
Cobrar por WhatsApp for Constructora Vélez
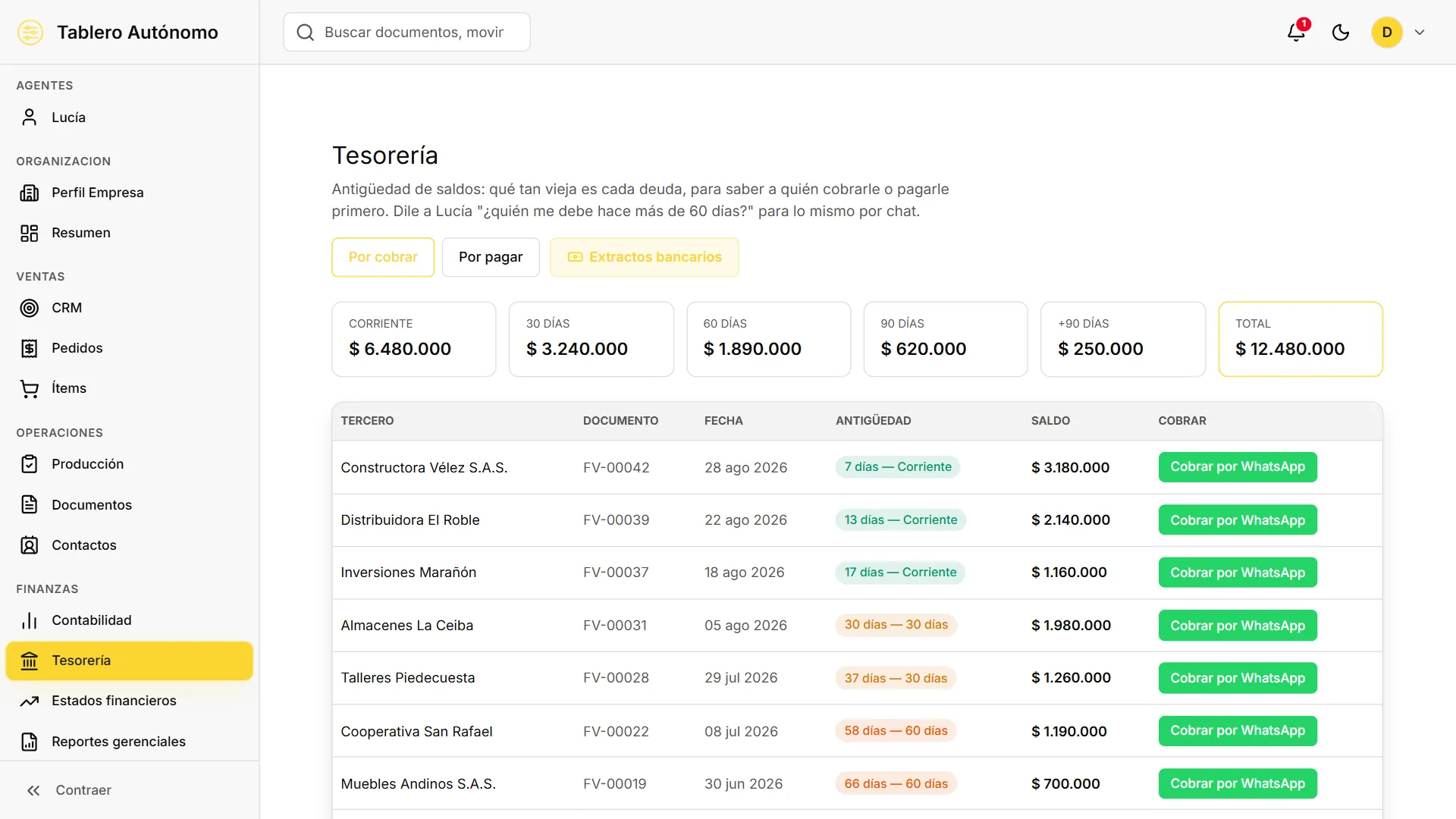tap(1238, 467)
